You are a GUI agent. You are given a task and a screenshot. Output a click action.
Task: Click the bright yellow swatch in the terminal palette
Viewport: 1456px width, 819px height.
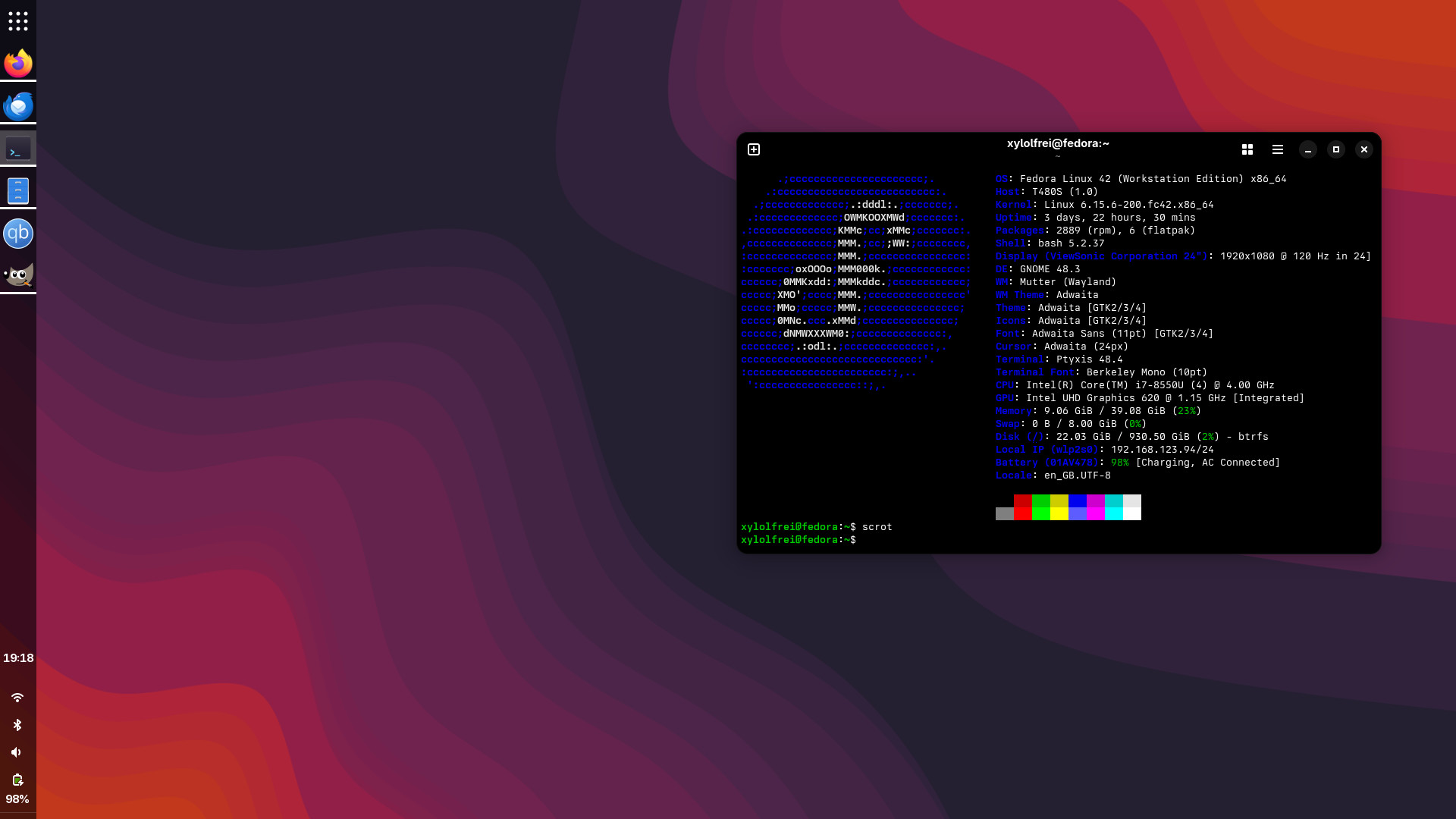point(1059,513)
